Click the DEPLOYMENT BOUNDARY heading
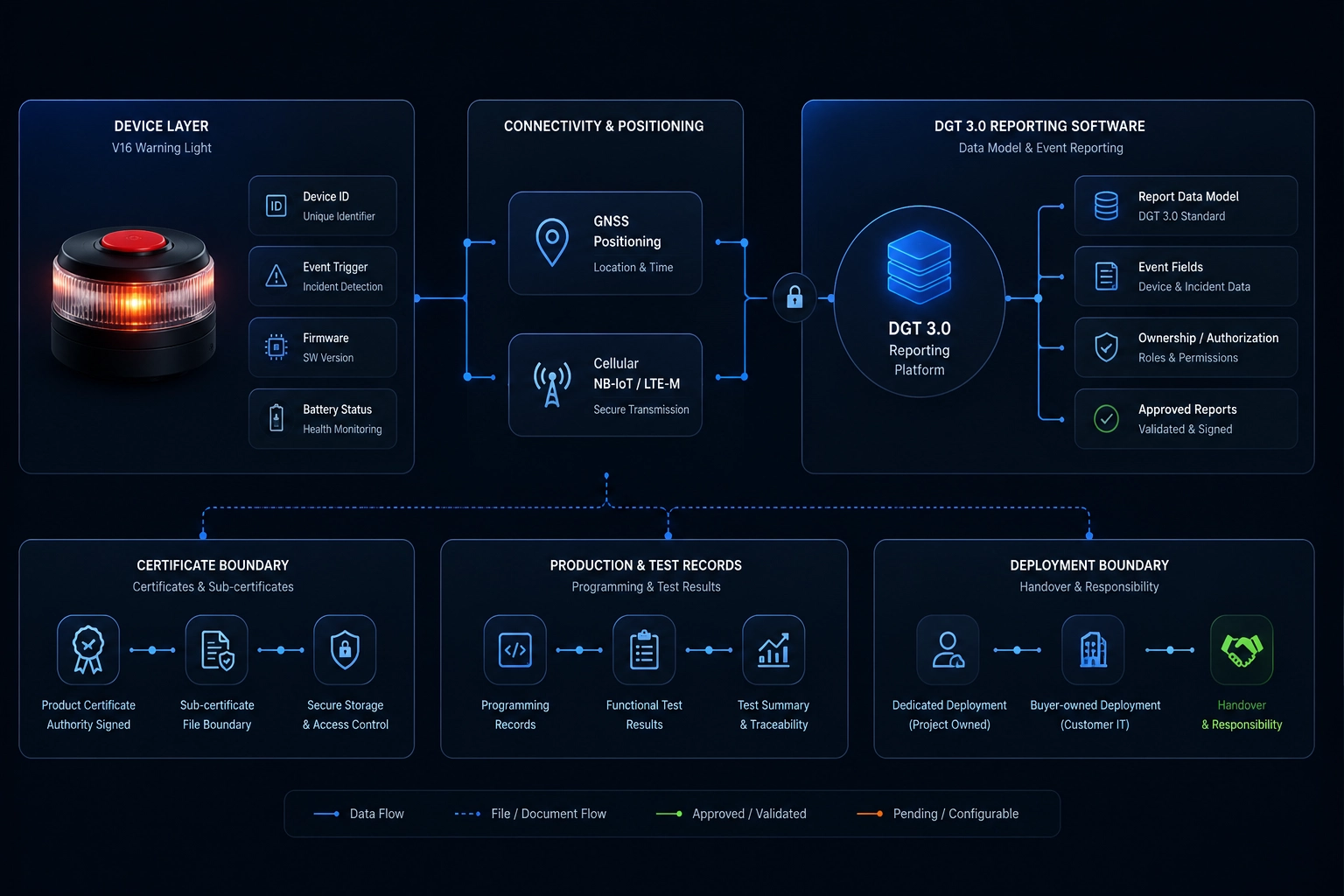Screen dimensions: 1344x896 tap(1089, 565)
